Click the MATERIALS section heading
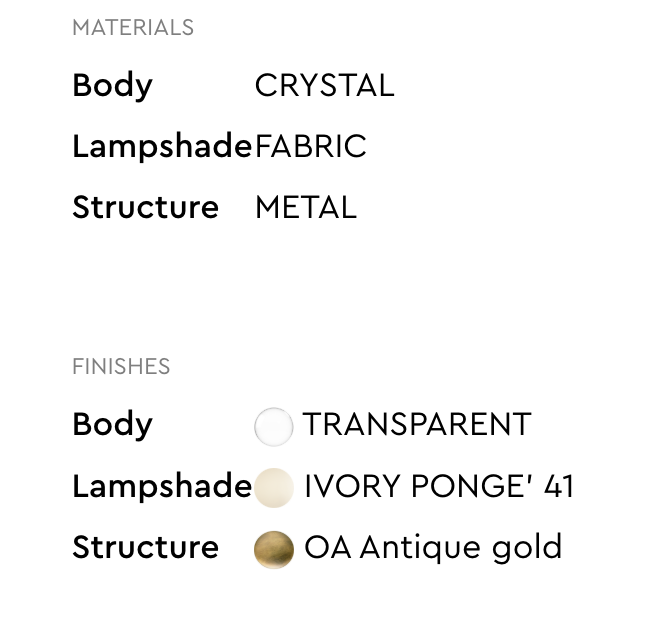 [133, 28]
